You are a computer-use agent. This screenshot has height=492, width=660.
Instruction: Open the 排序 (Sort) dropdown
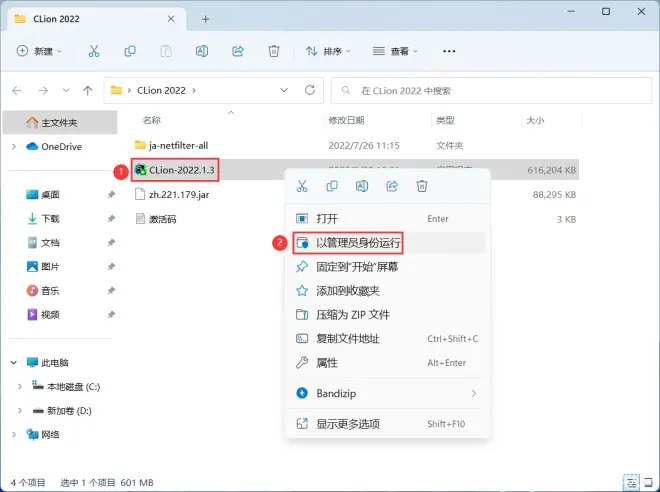328,51
